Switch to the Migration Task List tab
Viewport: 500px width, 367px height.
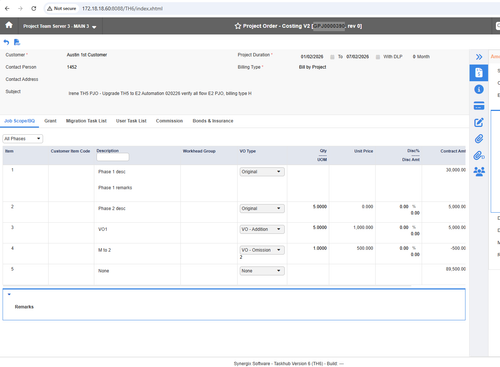pos(86,121)
